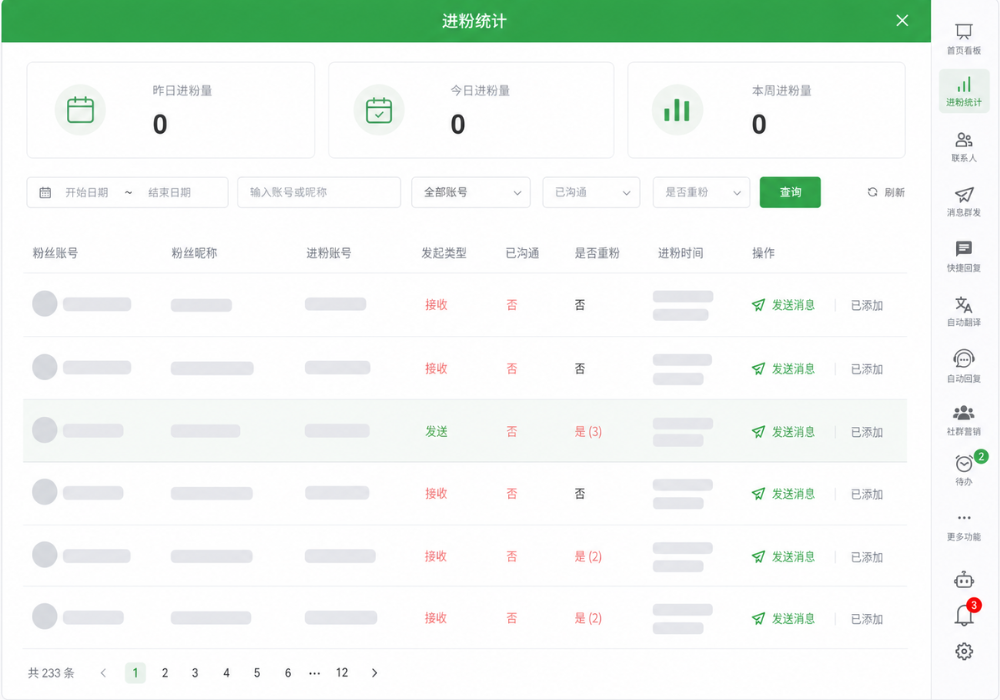Jump to last page 12
Image resolution: width=1000 pixels, height=700 pixels.
click(x=342, y=673)
